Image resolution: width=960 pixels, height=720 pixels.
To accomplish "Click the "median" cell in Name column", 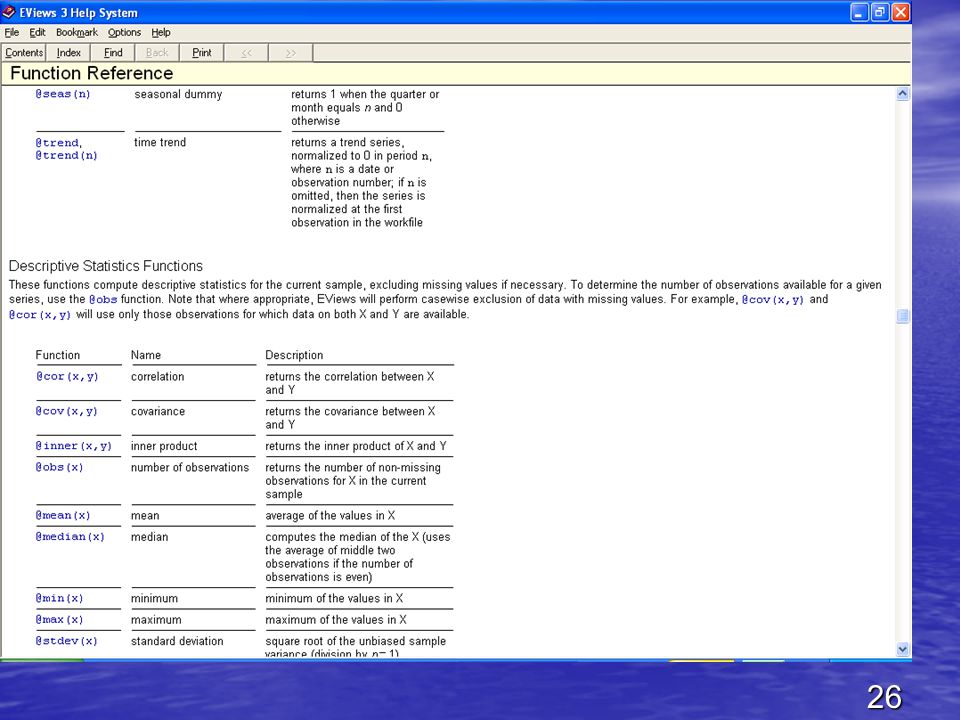I will pos(149,537).
